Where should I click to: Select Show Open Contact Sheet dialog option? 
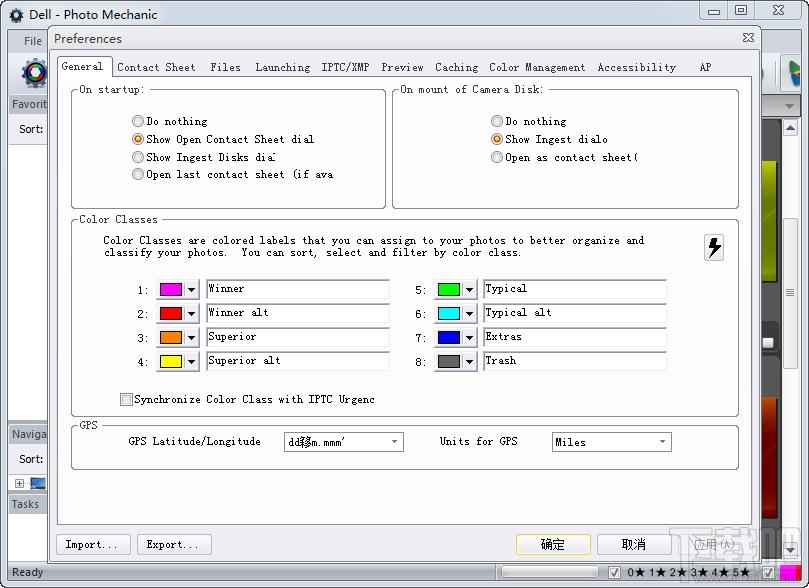pos(137,139)
